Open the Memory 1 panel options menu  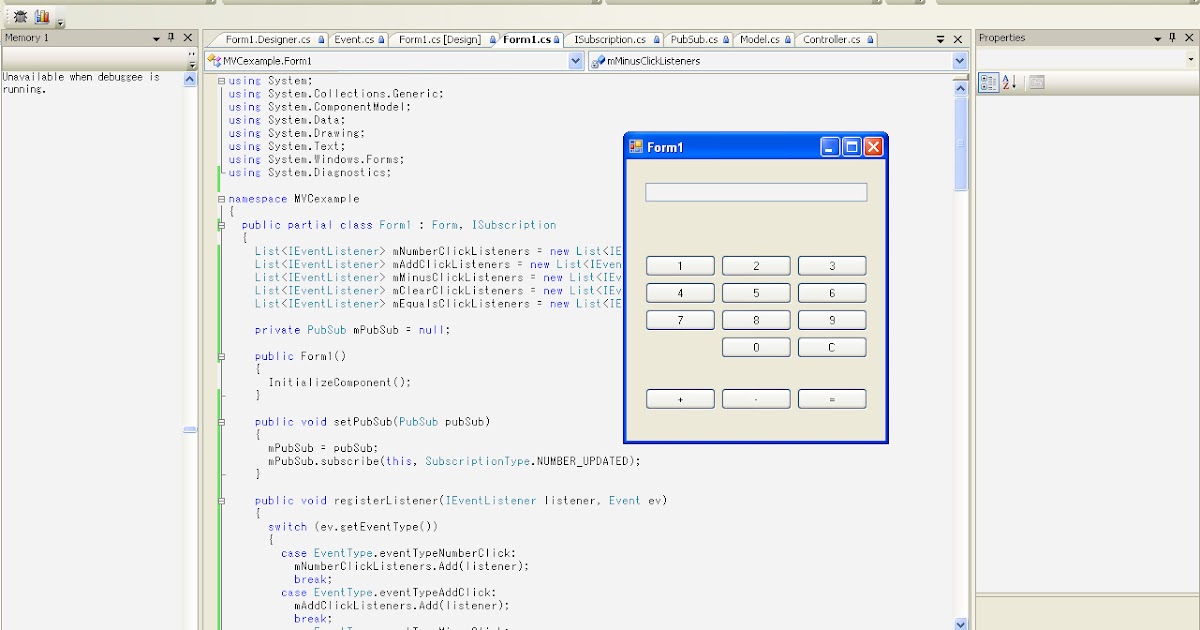click(x=156, y=38)
